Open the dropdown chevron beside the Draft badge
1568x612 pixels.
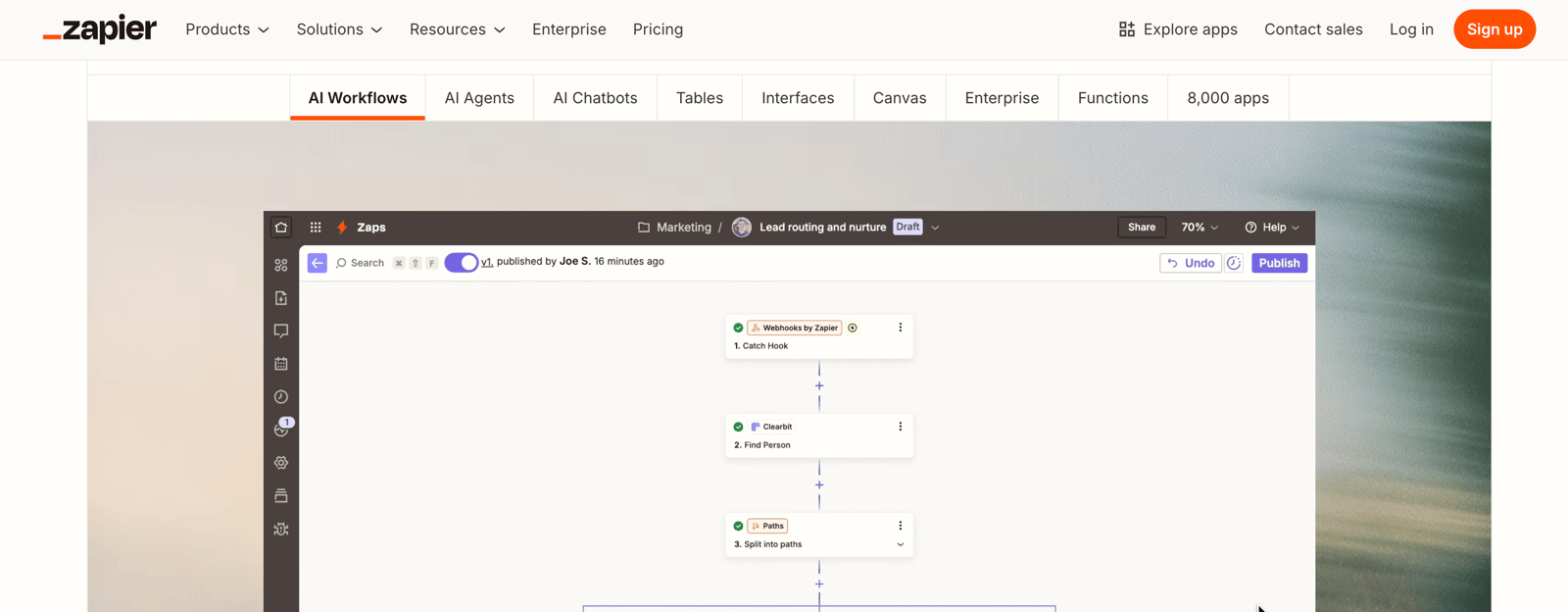pyautogui.click(x=935, y=228)
